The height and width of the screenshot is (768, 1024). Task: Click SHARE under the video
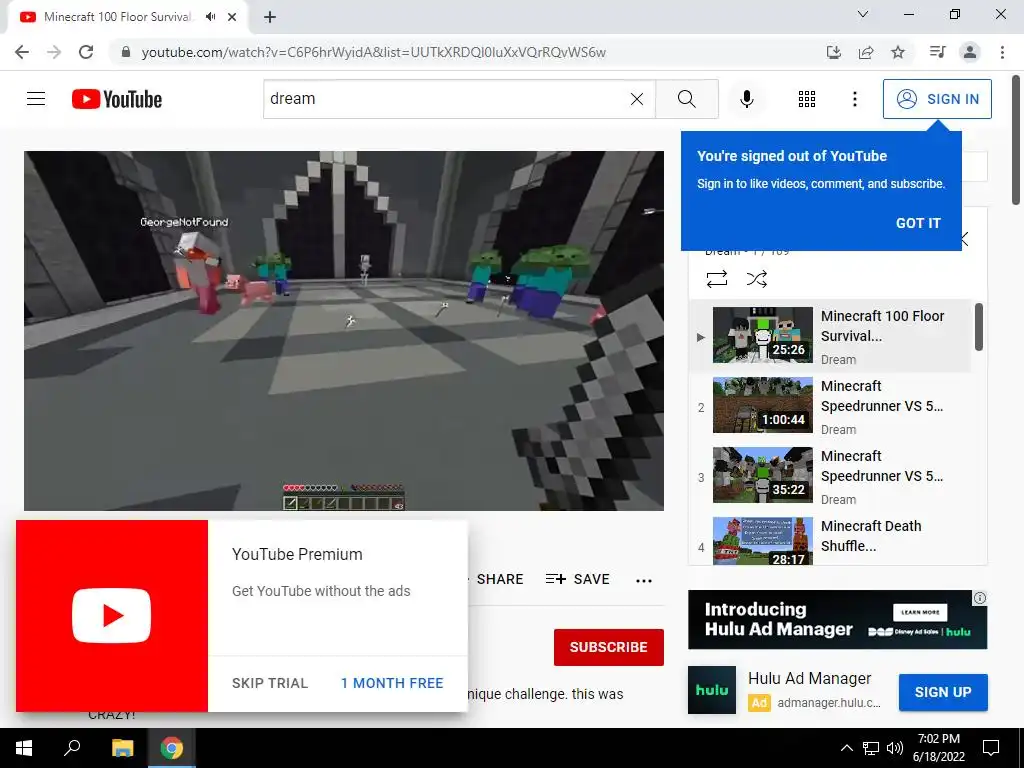tap(500, 579)
